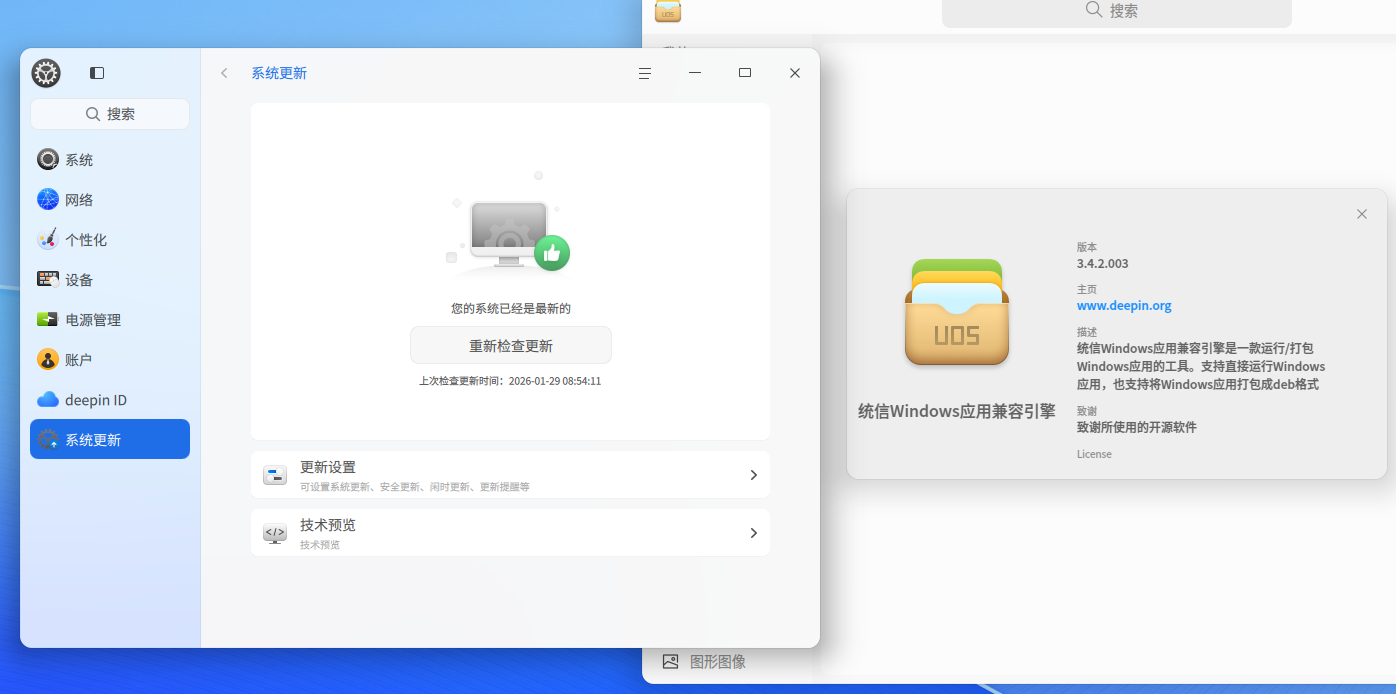Click the Devices (设备) keyboard icon

[48, 279]
